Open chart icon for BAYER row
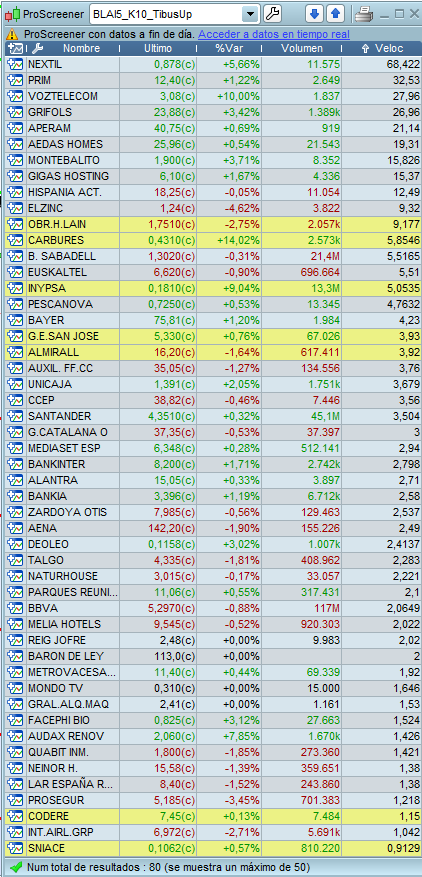 (15, 320)
